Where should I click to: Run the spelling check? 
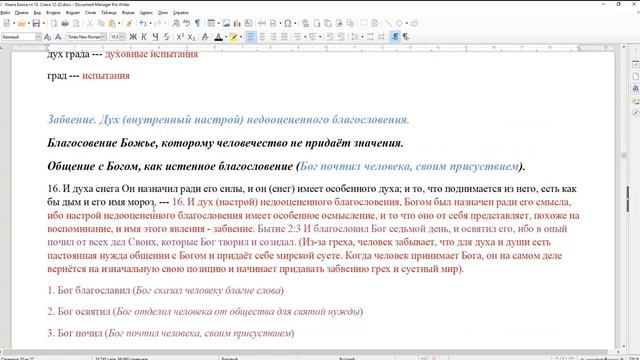tap(187, 23)
